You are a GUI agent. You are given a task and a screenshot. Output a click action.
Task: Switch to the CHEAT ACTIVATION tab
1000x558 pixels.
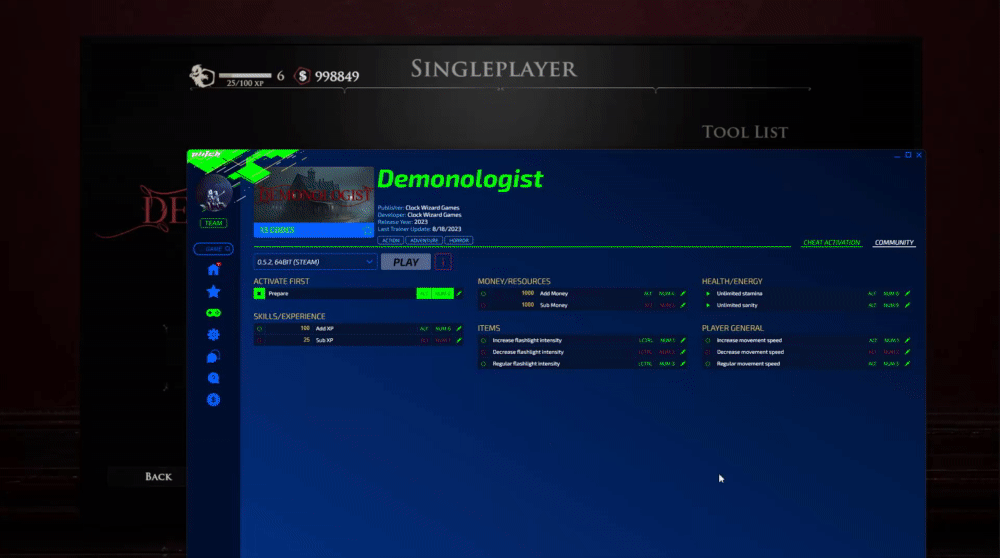point(832,242)
